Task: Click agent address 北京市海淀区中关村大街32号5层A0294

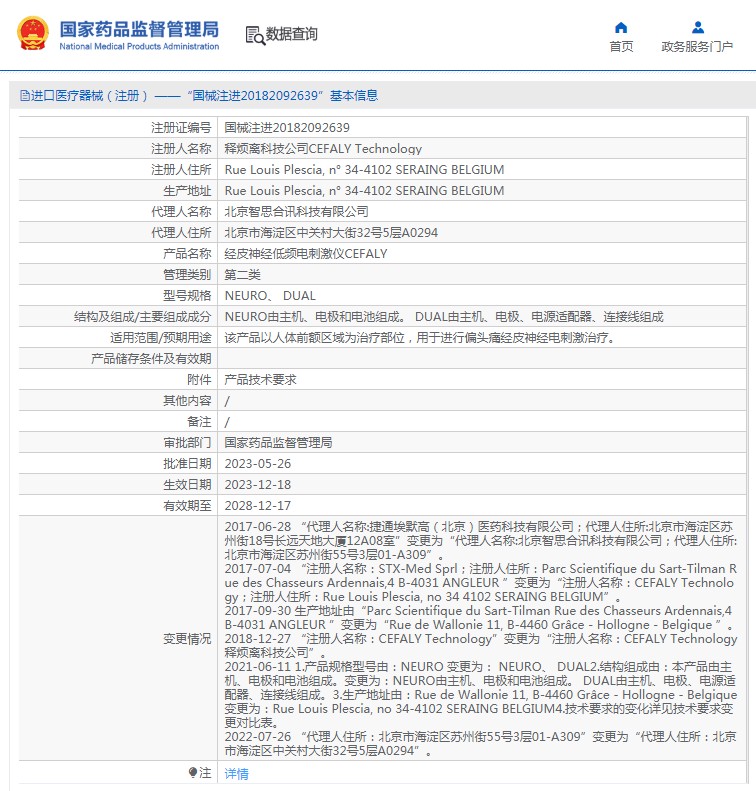Action: tap(331, 233)
